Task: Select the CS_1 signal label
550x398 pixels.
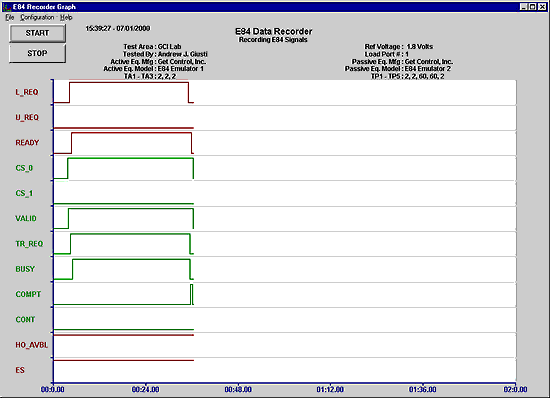Action: tap(24, 193)
